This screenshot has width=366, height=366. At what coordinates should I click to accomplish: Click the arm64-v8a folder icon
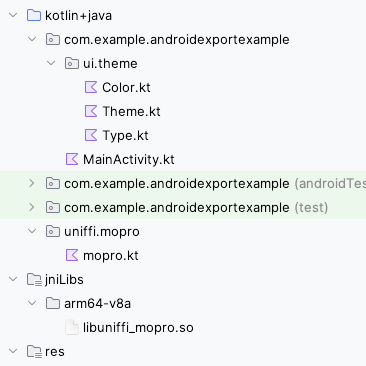coord(53,303)
